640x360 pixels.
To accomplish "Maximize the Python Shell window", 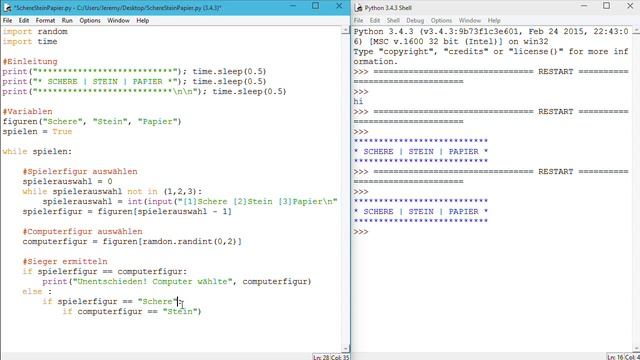I will pyautogui.click(x=607, y=6).
